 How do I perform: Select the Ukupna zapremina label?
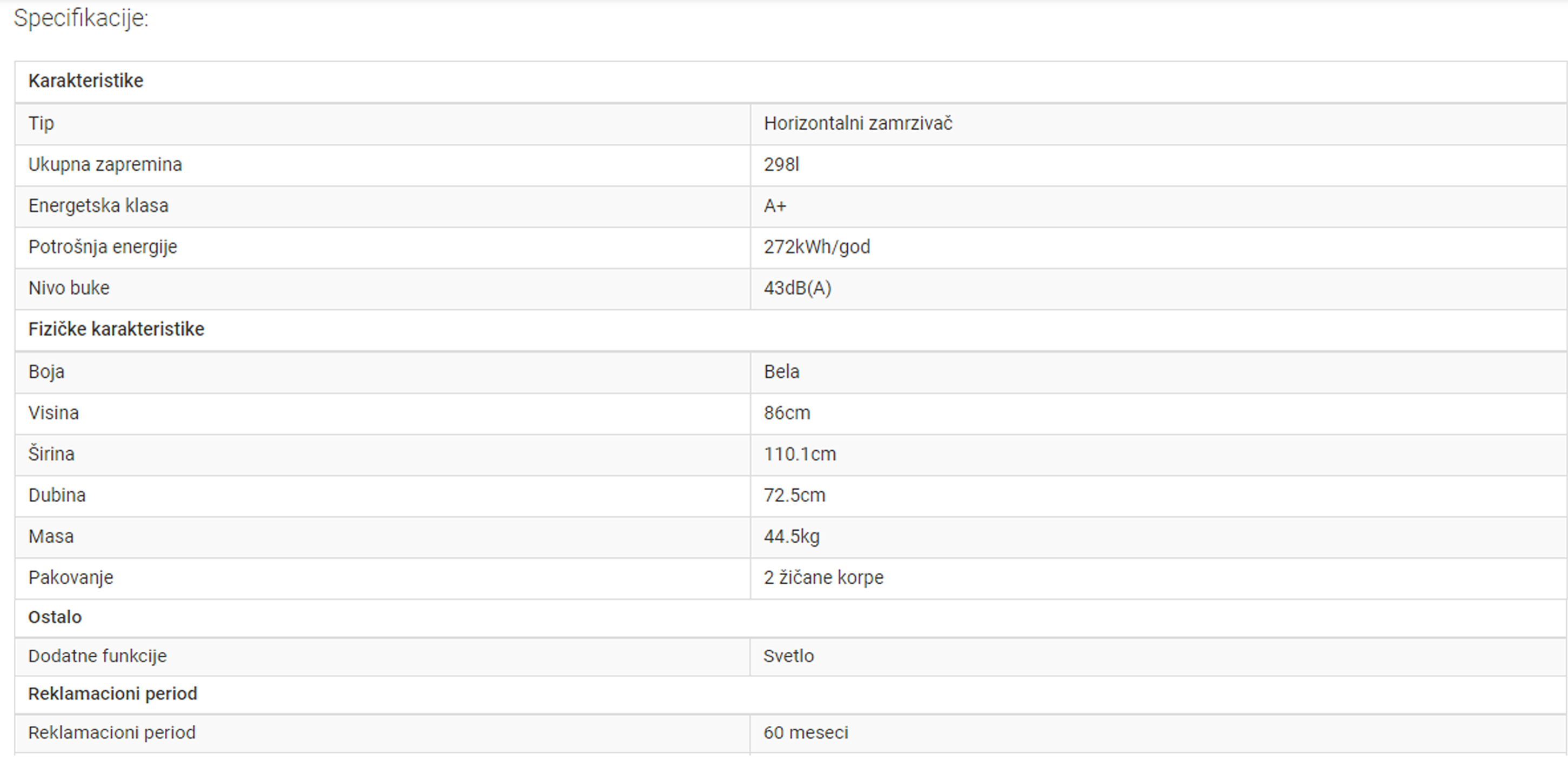(105, 165)
